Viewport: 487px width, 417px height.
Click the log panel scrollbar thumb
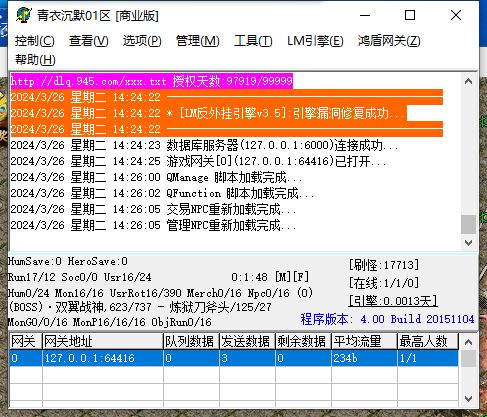point(468,225)
